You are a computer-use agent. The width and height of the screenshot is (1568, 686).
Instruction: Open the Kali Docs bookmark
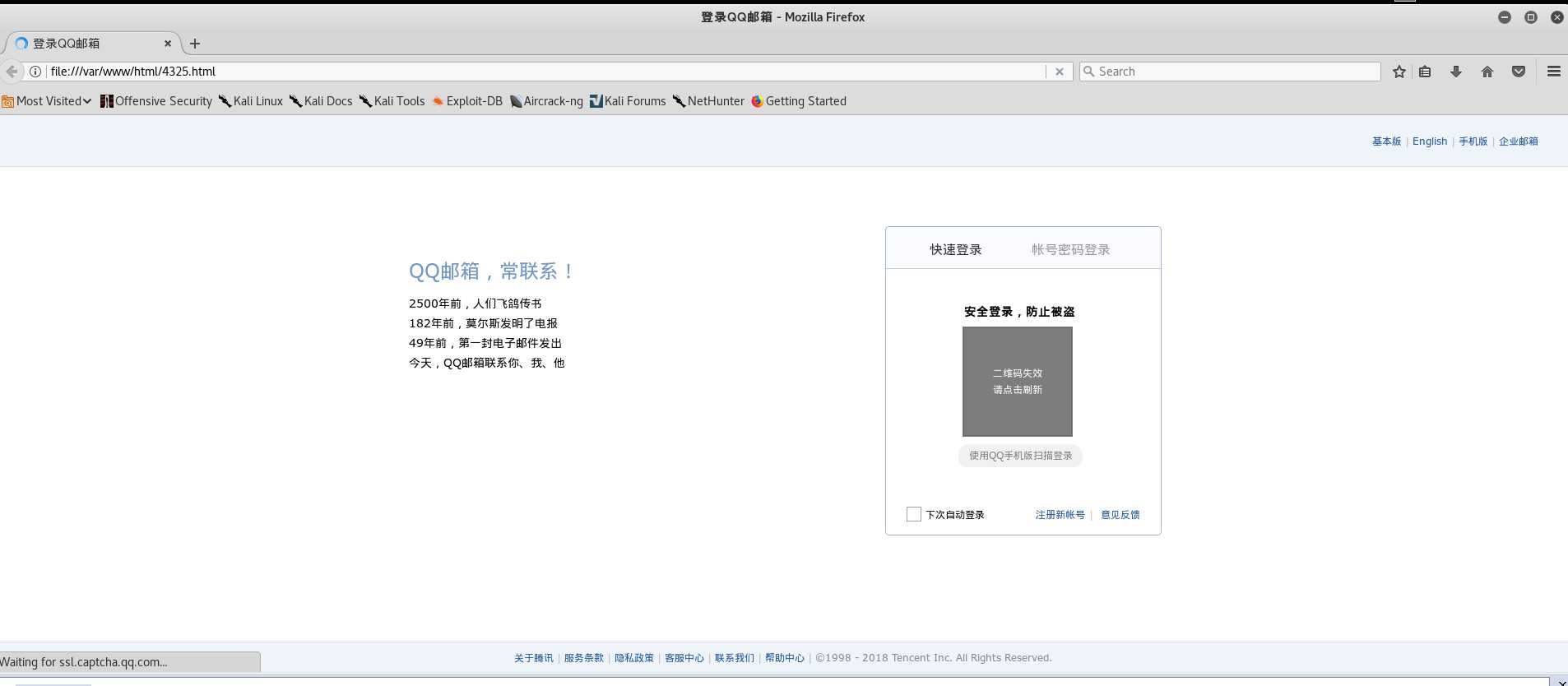321,101
